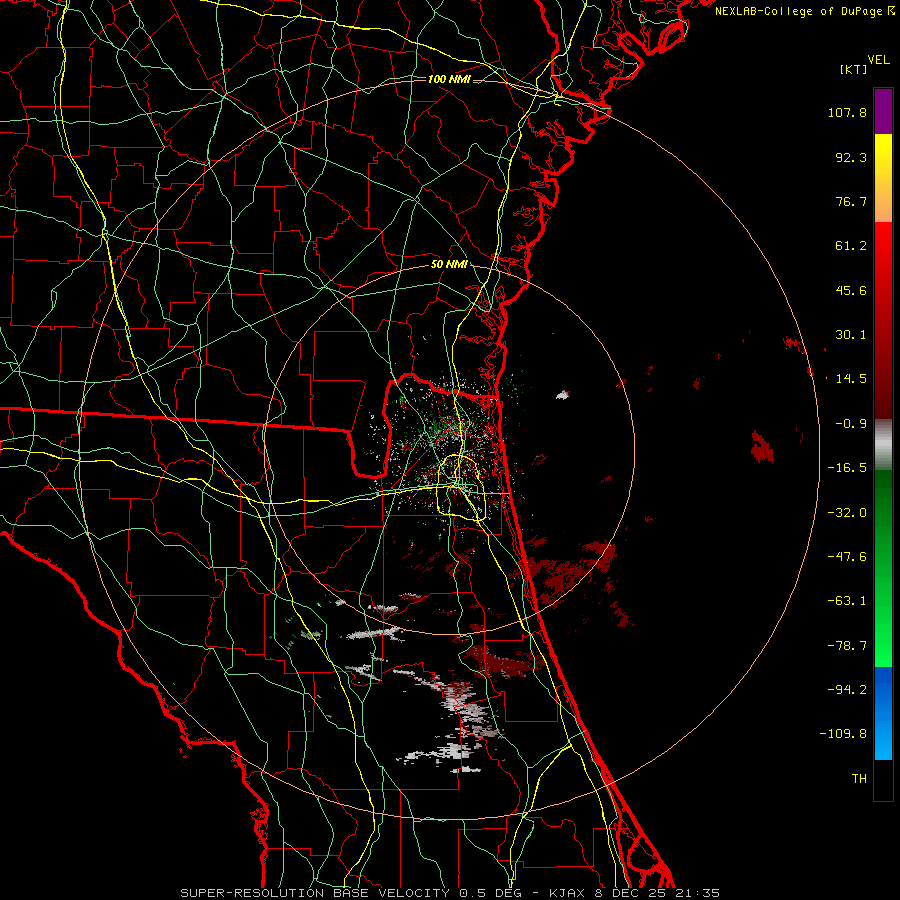The image size is (900, 900).
Task: Click the 50 NMI range ring label
Action: click(449, 265)
